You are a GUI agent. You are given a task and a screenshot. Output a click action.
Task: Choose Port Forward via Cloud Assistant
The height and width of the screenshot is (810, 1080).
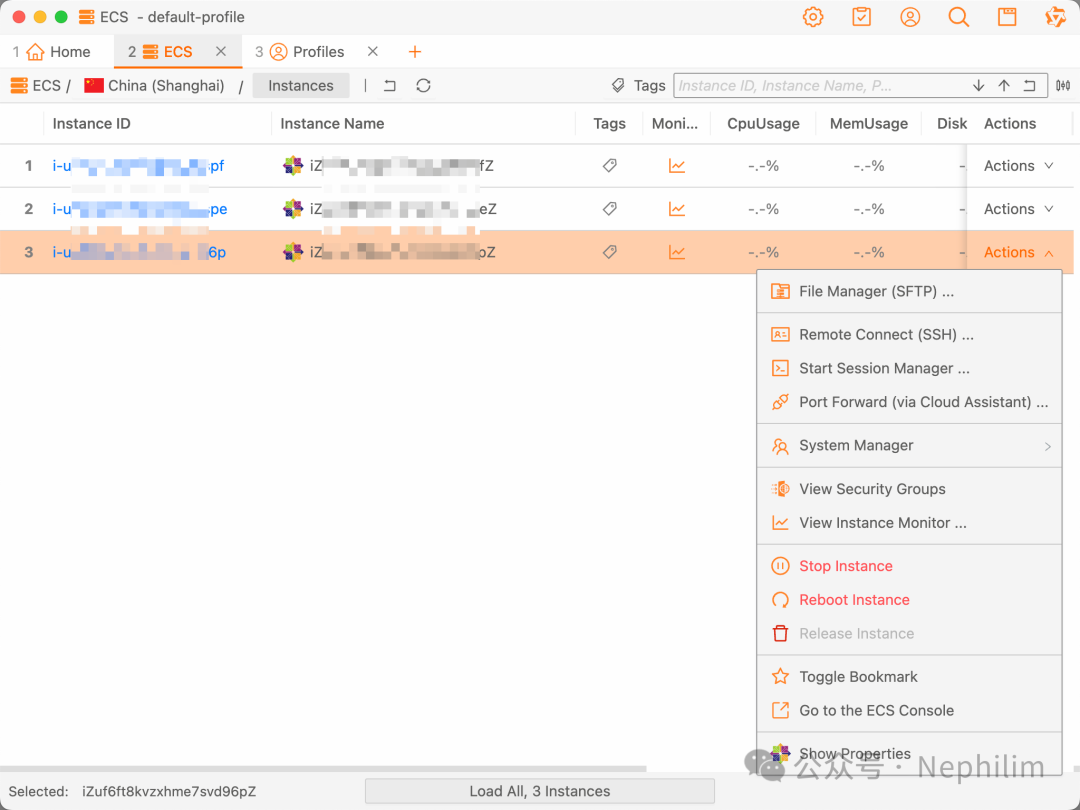coord(909,402)
